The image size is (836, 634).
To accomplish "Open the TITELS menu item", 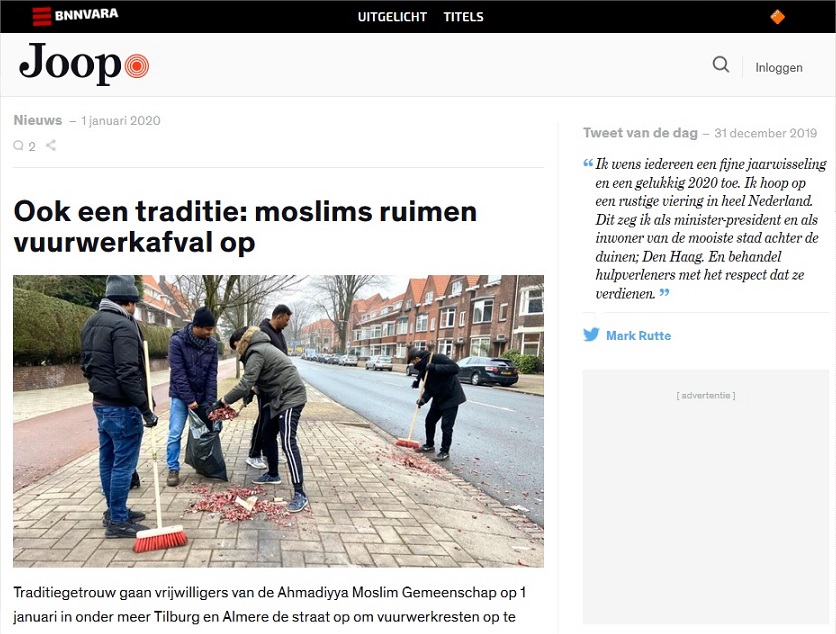I will 463,17.
